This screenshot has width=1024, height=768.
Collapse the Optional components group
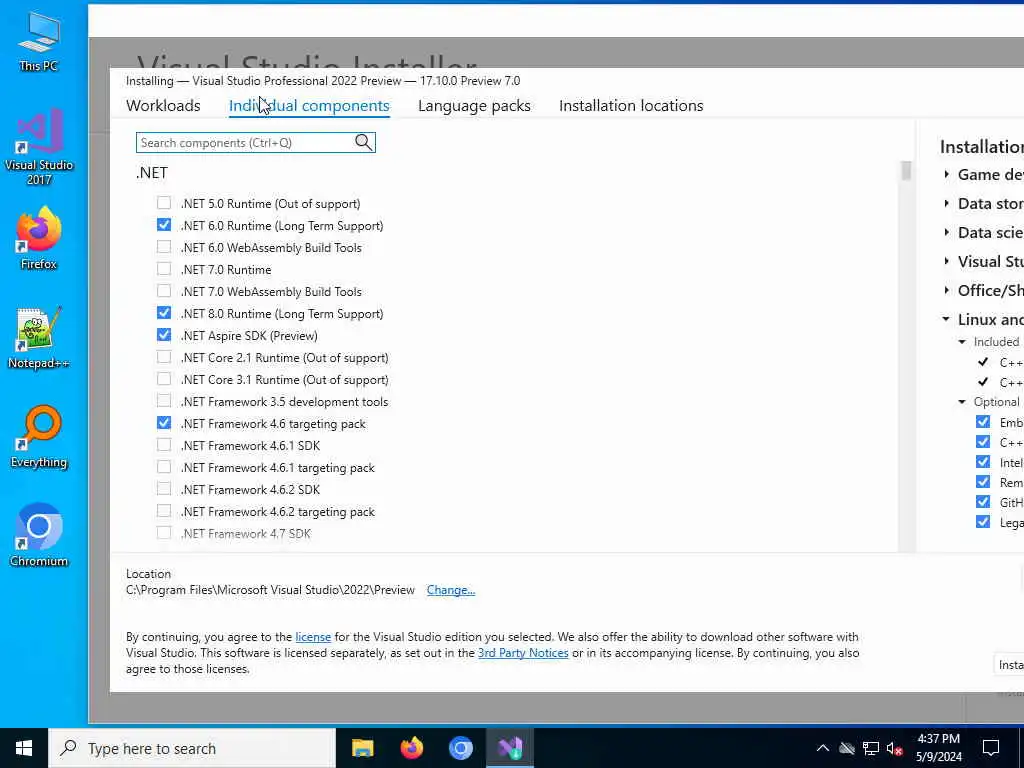click(x=962, y=402)
